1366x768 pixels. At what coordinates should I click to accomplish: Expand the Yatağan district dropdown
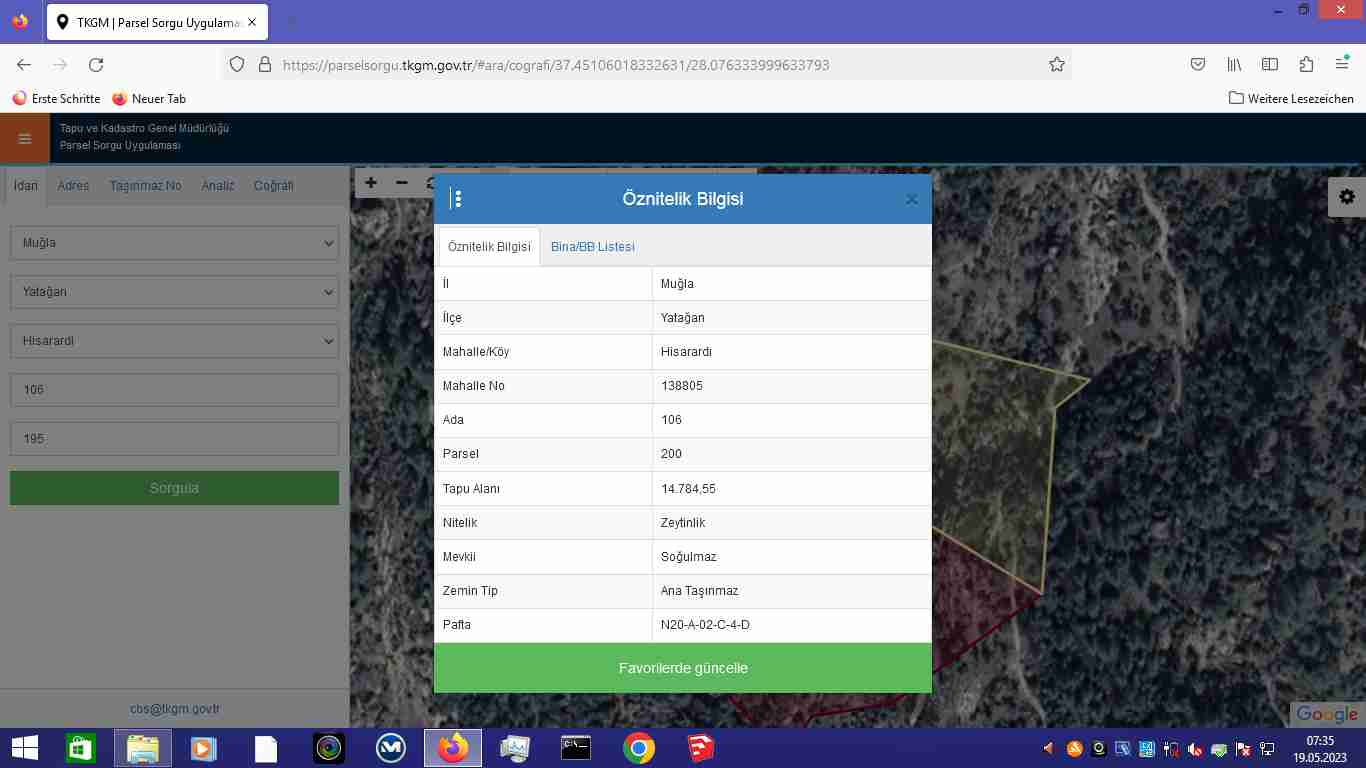point(174,292)
